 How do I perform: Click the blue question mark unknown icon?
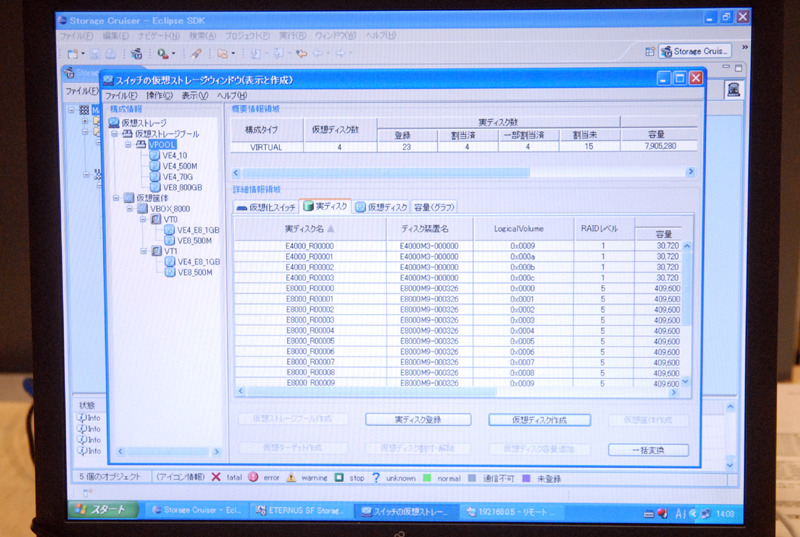coord(376,477)
